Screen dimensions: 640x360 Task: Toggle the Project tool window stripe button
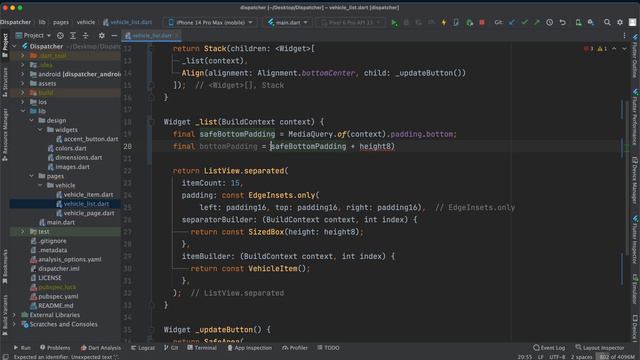tap(5, 45)
